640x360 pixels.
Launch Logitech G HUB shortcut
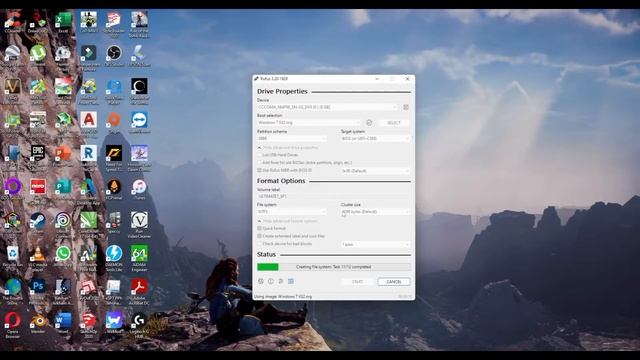pos(139,326)
